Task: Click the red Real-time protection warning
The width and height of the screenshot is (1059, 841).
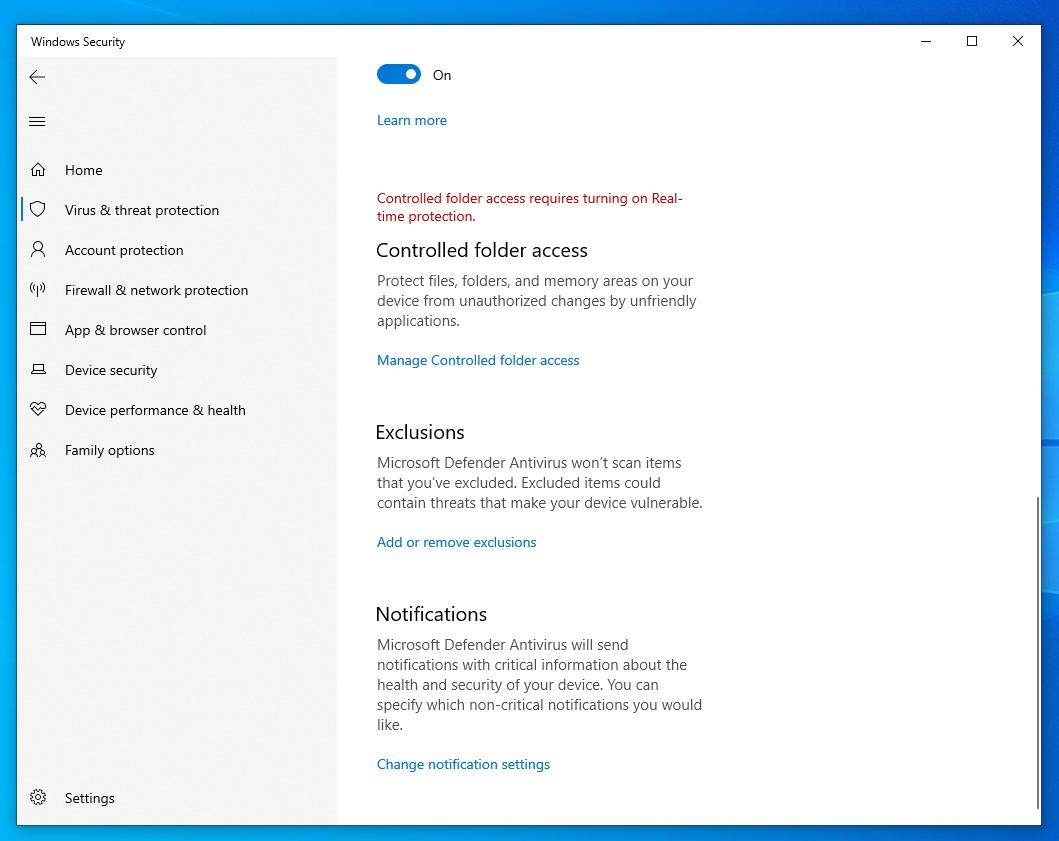Action: [x=530, y=207]
